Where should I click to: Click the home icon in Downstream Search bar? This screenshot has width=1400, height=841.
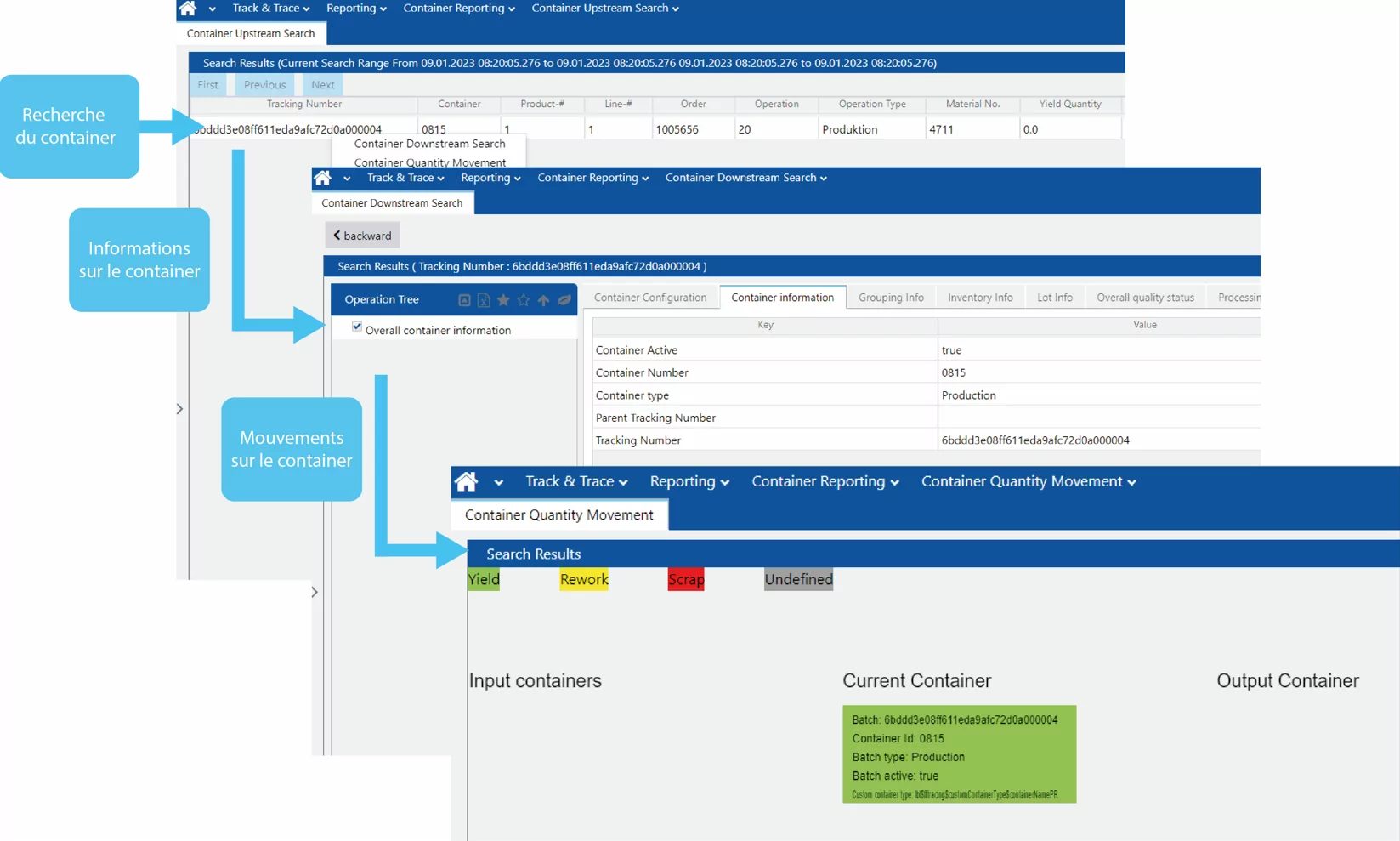click(322, 178)
